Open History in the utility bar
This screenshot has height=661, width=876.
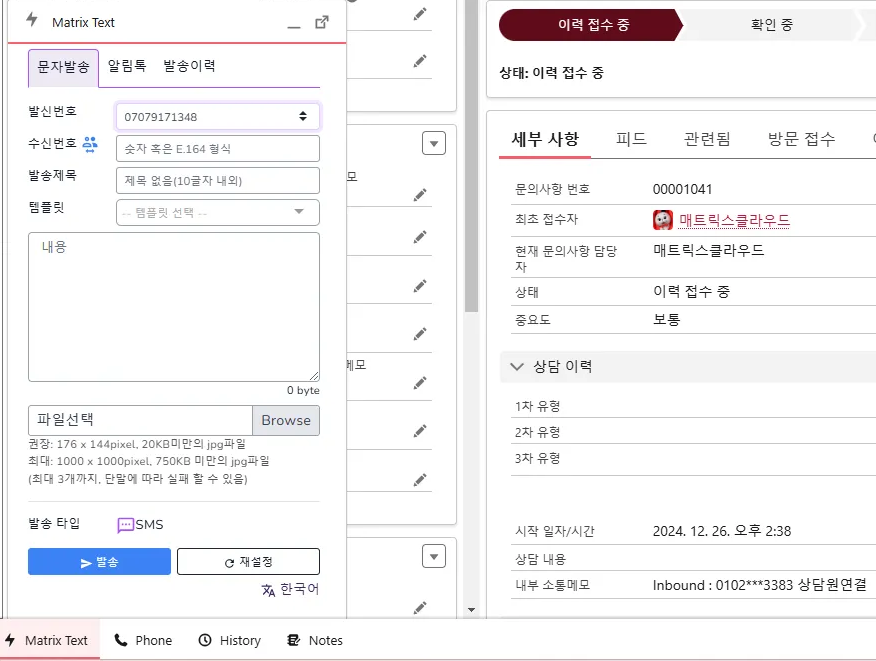pyautogui.click(x=229, y=640)
